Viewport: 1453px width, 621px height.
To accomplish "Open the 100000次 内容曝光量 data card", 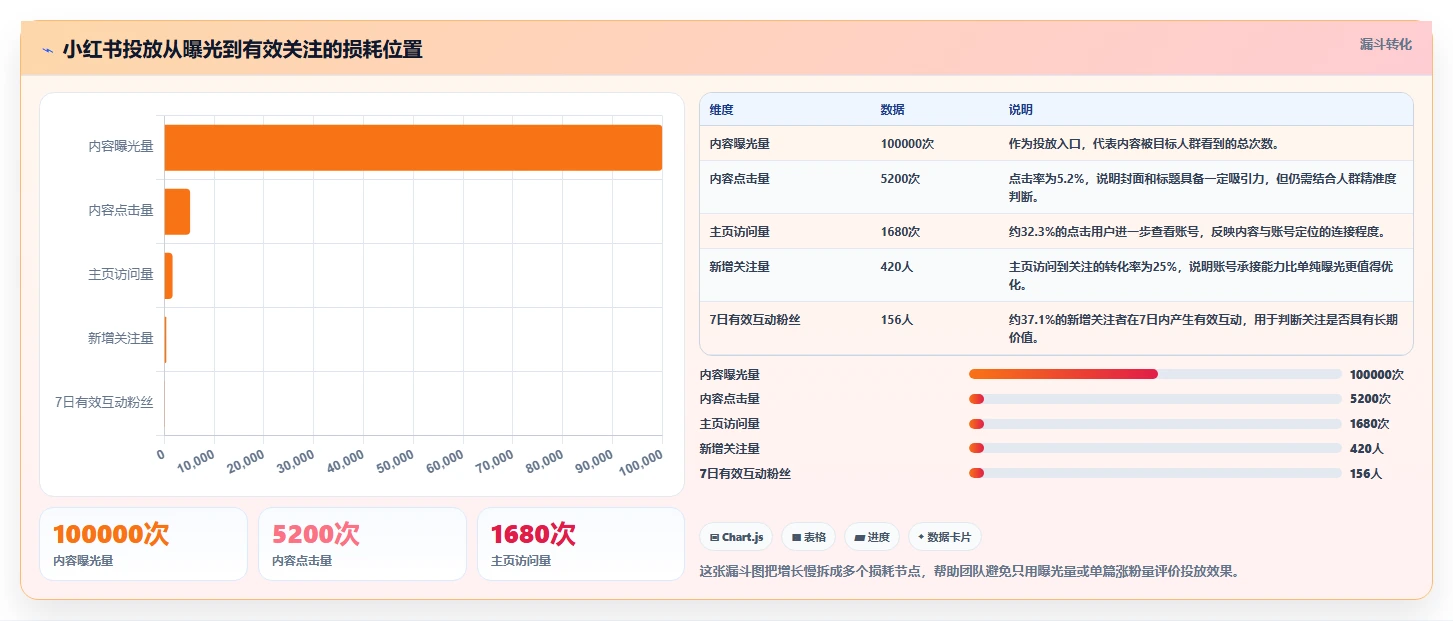I will click(x=143, y=544).
